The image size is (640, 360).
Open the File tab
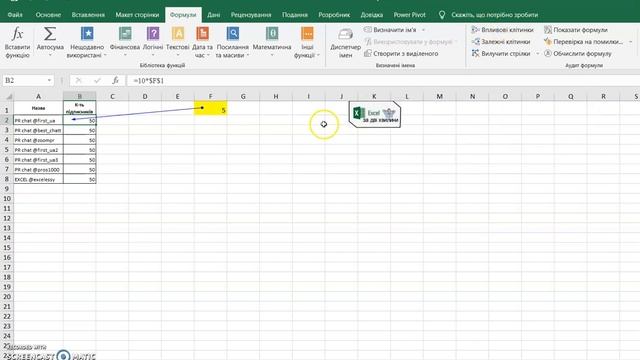click(x=15, y=15)
